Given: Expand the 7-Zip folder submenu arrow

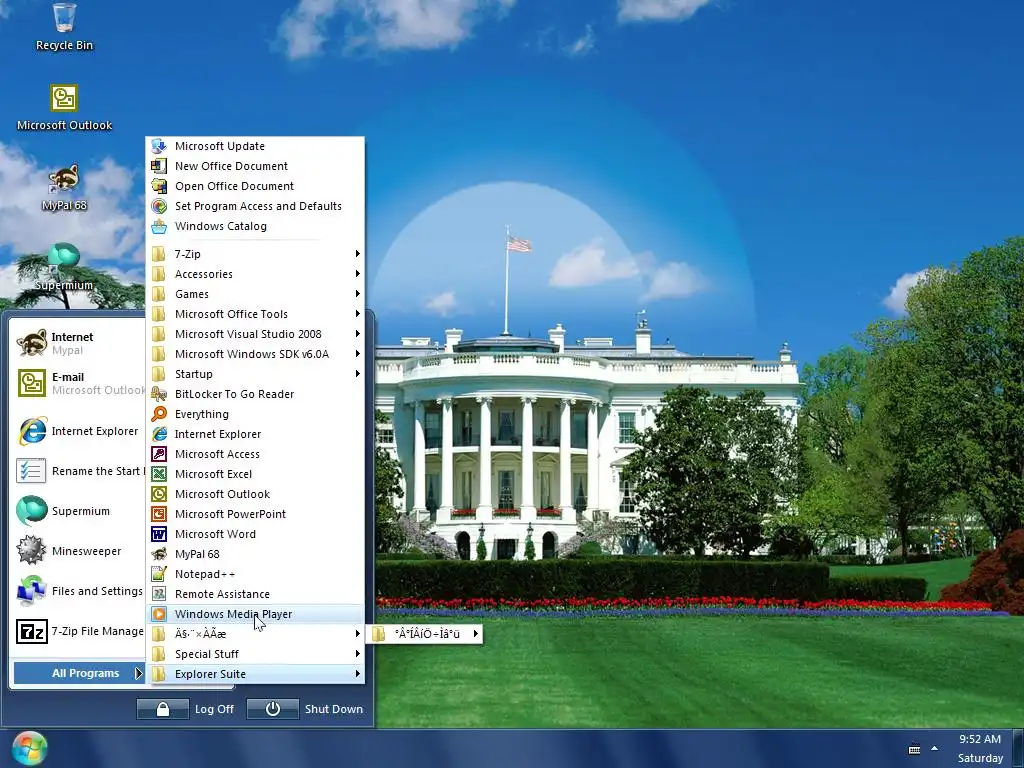Looking at the screenshot, I should [357, 253].
